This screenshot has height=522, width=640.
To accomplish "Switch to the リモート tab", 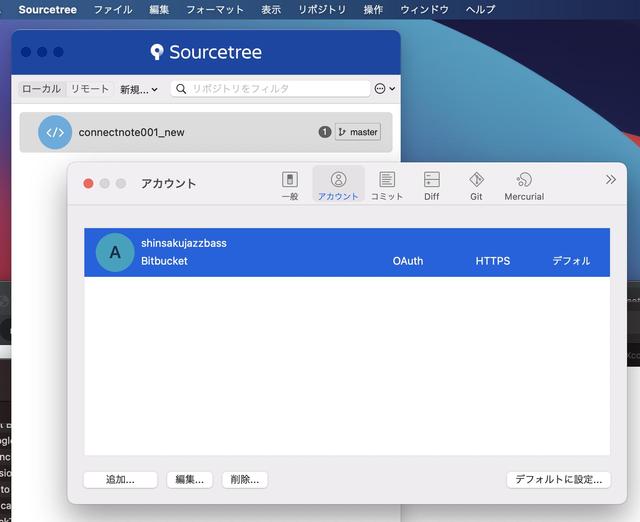I will (x=90, y=89).
